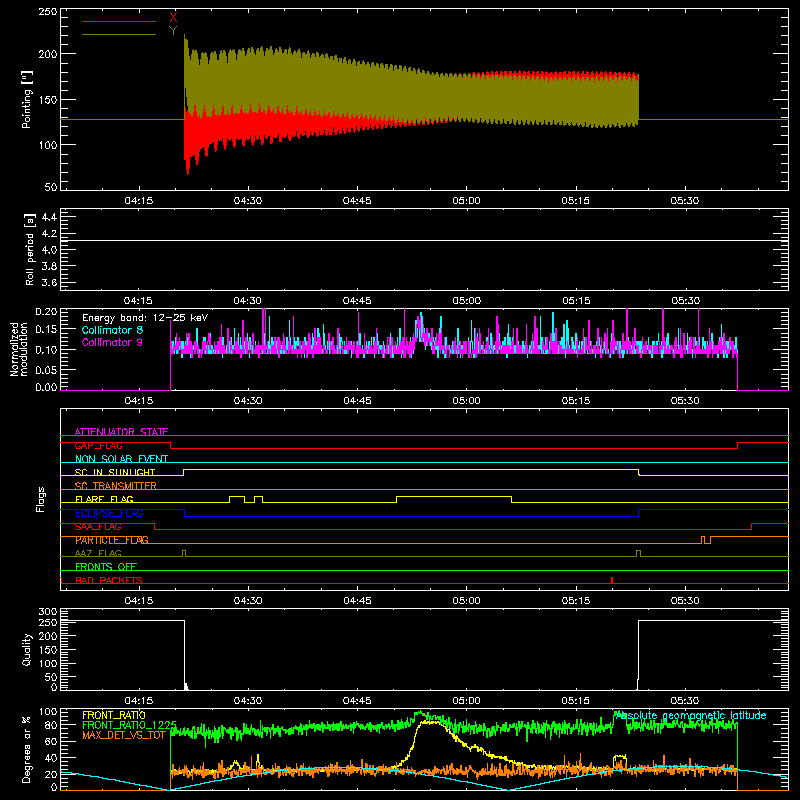Click the Energy band: 12-25 keV text
This screenshot has width=800, height=800.
[145, 318]
